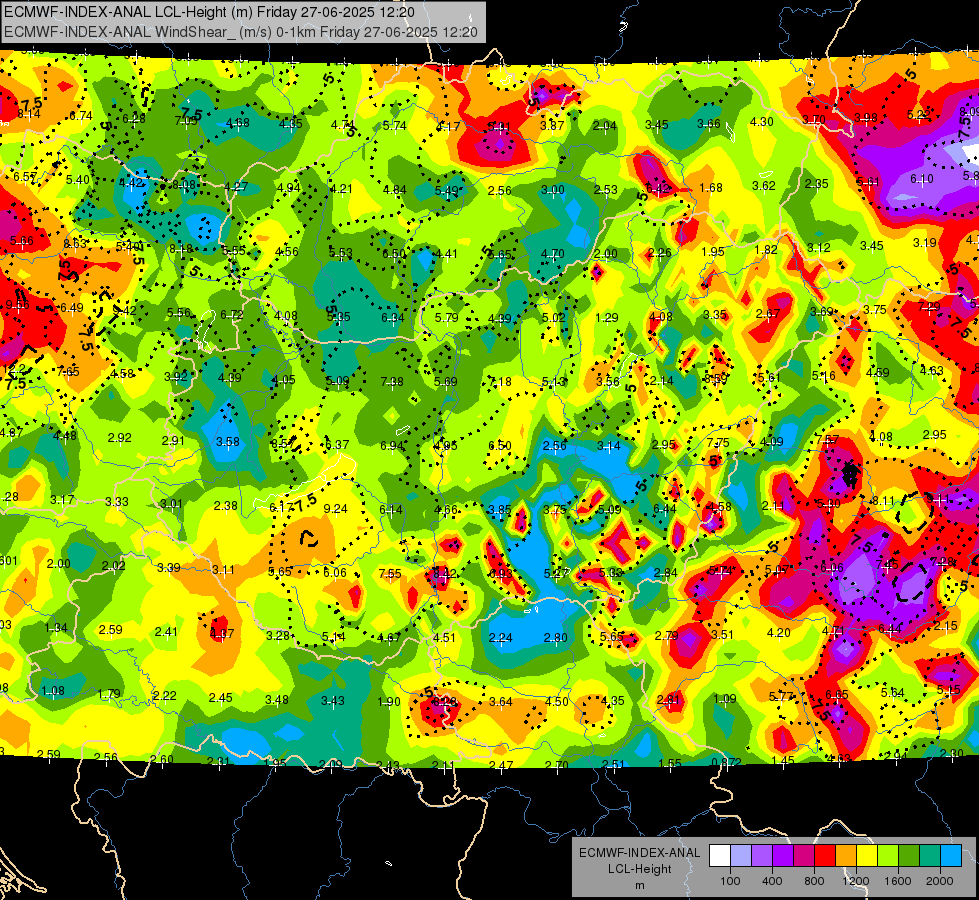
Task: Click the pale lavender legend swatch
Action: click(741, 856)
